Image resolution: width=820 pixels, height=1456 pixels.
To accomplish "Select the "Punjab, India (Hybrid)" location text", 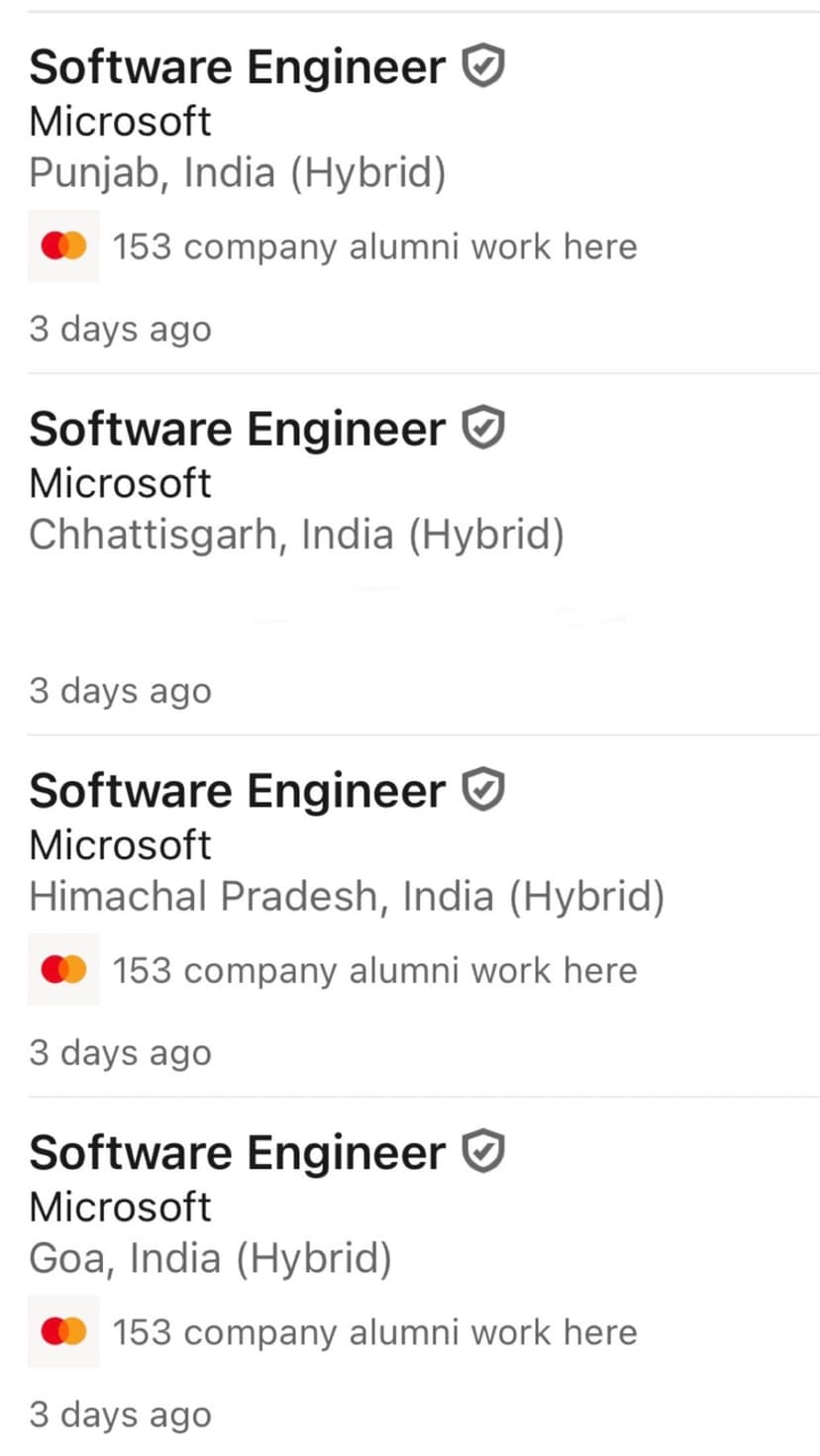I will 238,173.
